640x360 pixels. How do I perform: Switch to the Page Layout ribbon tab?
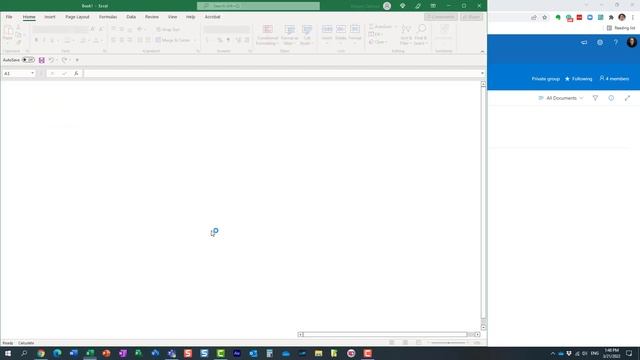coord(77,17)
